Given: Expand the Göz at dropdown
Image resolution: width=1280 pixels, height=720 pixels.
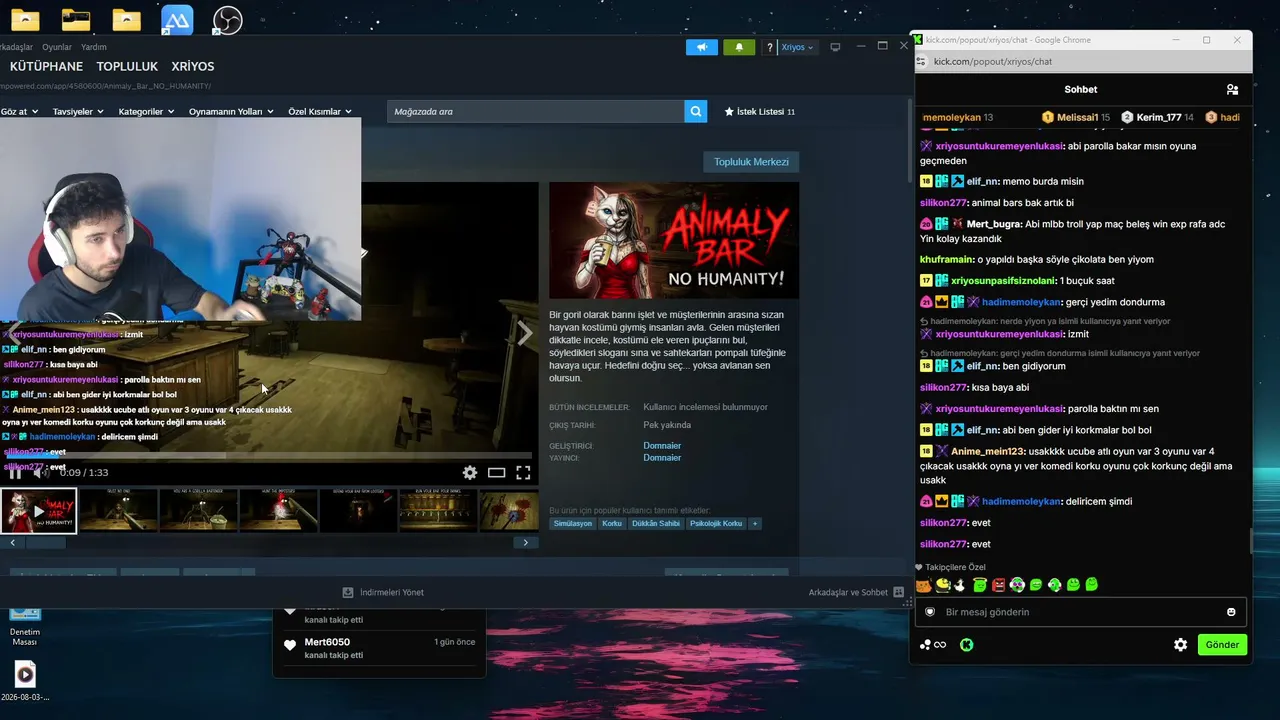Looking at the screenshot, I should coord(20,112).
